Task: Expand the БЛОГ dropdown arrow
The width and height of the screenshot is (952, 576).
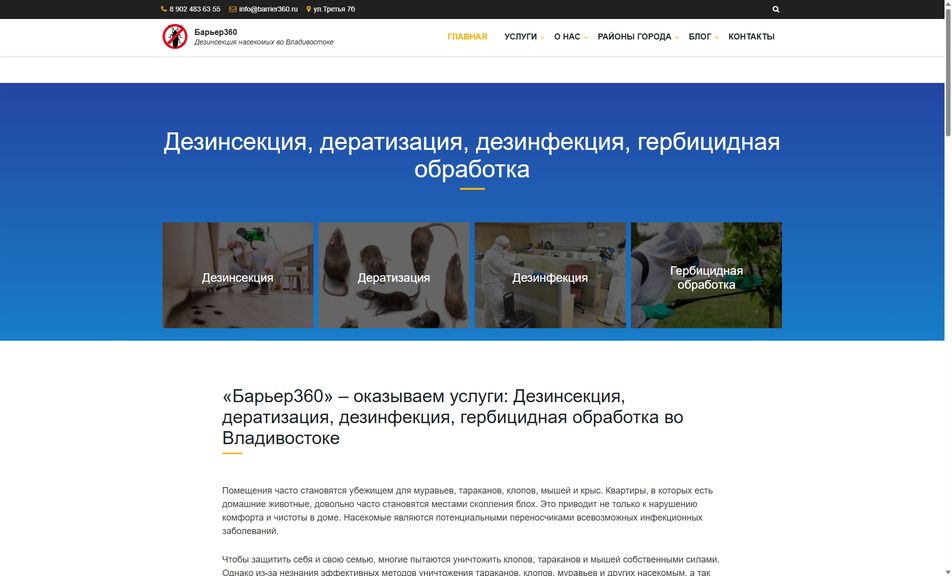Action: point(716,38)
